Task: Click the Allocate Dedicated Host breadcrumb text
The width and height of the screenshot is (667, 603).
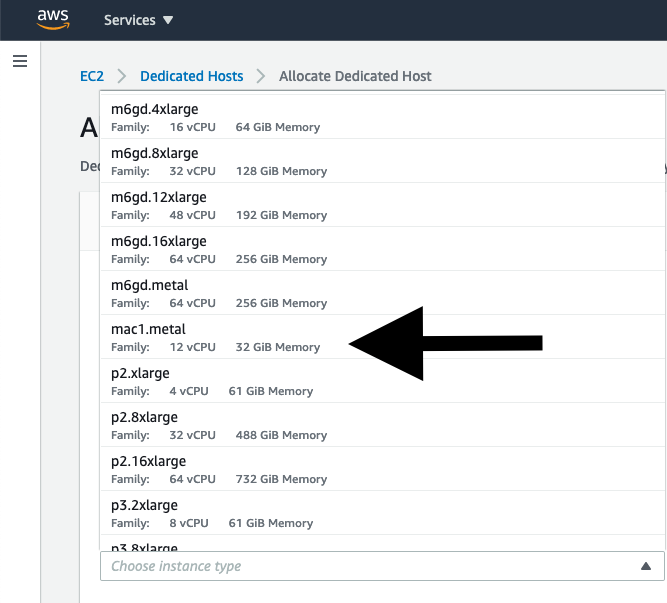Action: 355,76
